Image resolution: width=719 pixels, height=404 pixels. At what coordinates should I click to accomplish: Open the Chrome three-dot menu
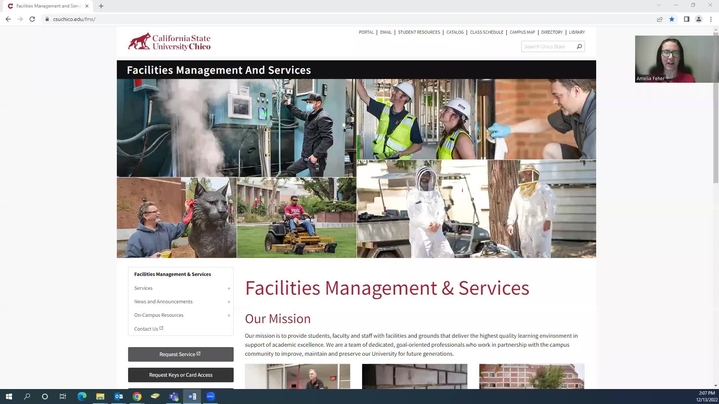[x=711, y=19]
